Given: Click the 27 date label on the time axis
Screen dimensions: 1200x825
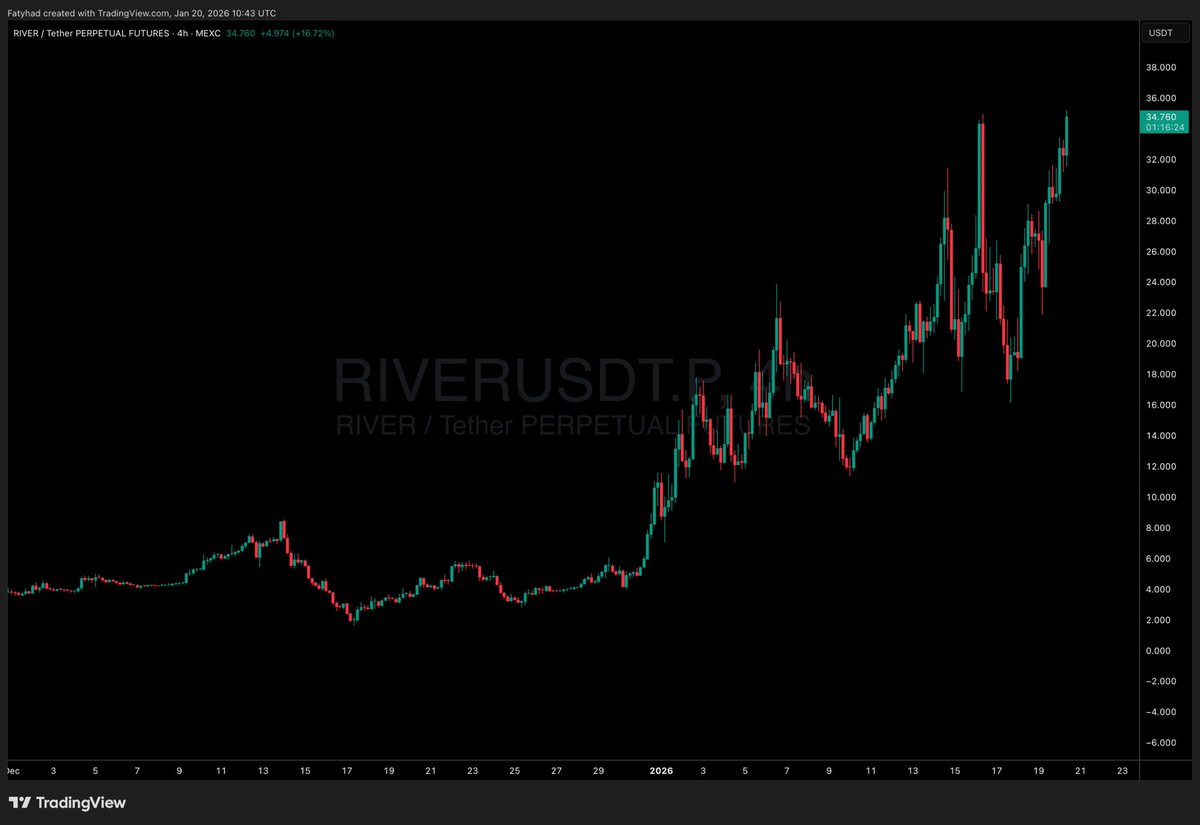Looking at the screenshot, I should tap(556, 771).
